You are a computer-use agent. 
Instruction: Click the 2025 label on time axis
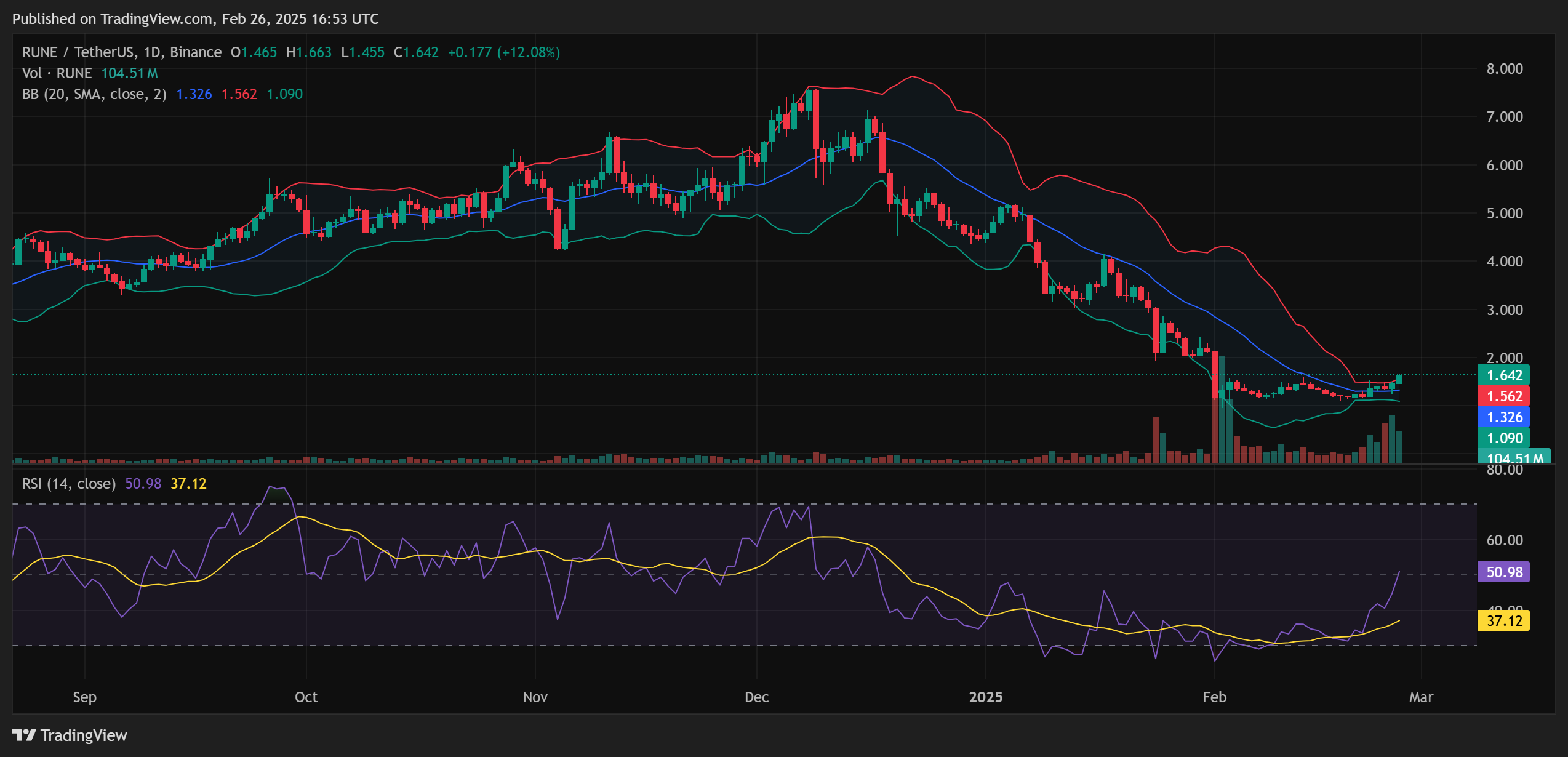point(986,697)
